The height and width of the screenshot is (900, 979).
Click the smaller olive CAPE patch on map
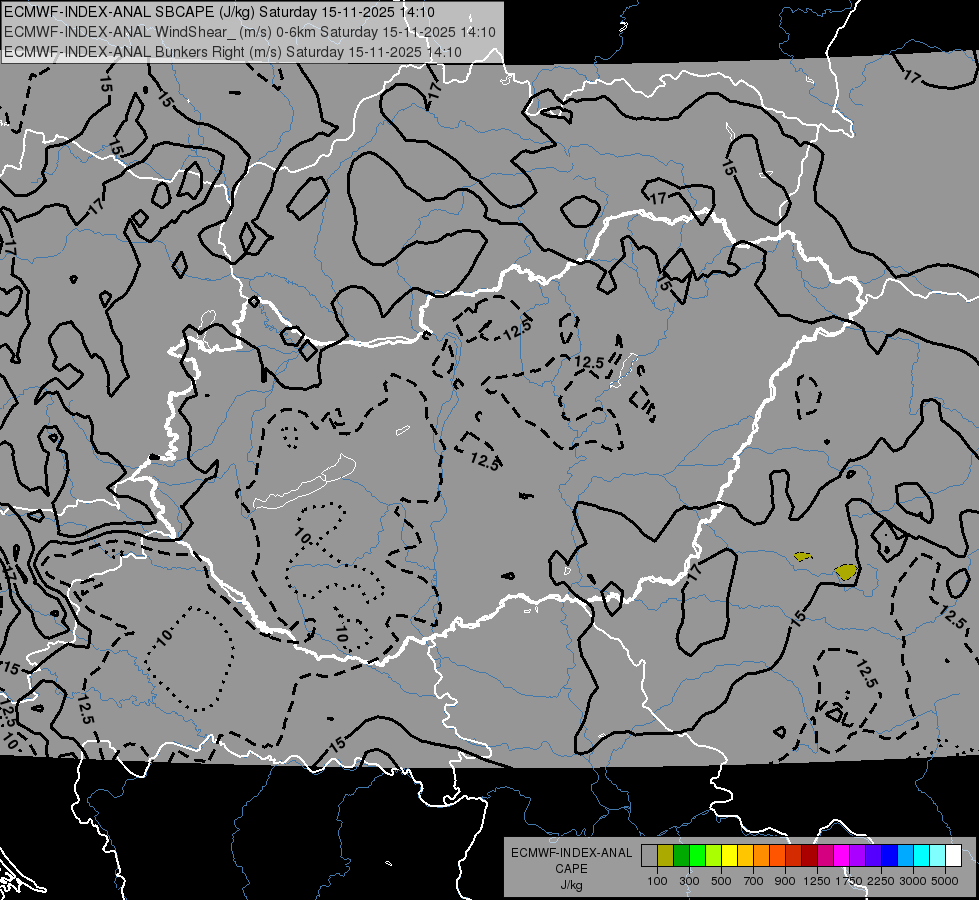[x=802, y=556]
